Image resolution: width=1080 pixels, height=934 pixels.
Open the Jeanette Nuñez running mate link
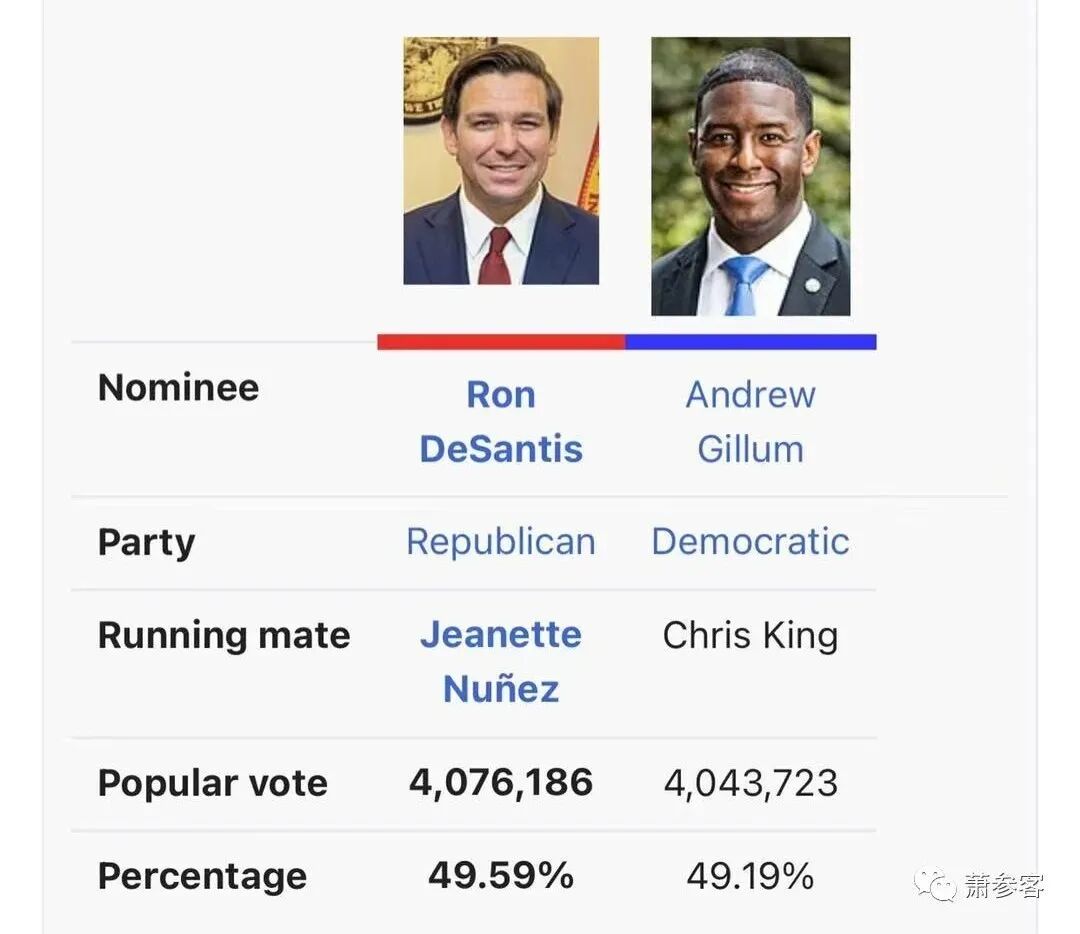tap(501, 662)
